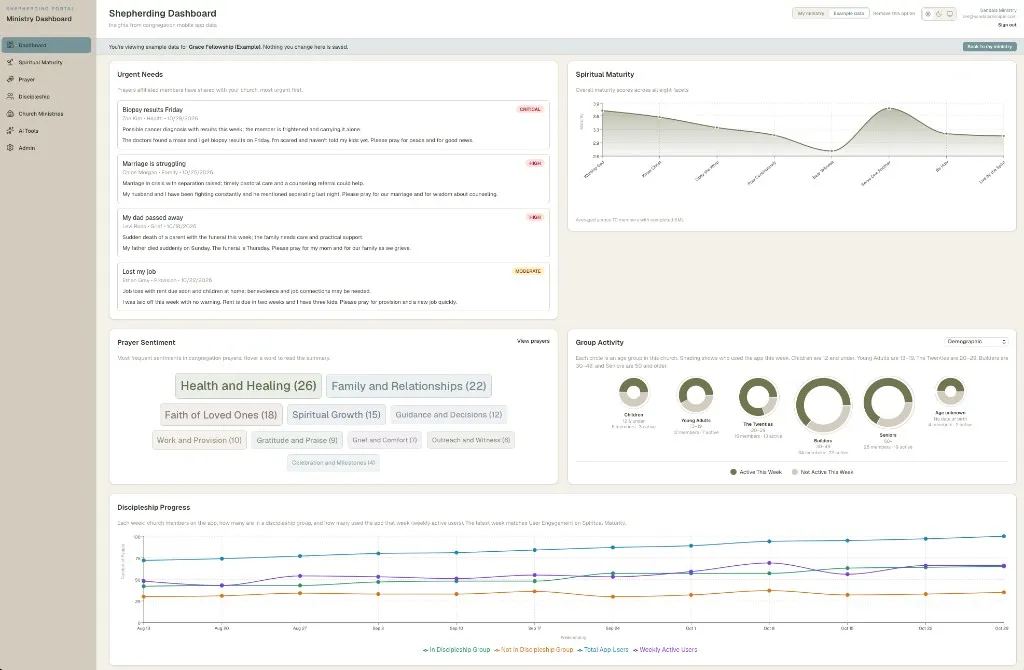
Task: Select the My ministry tab
Action: 810,13
